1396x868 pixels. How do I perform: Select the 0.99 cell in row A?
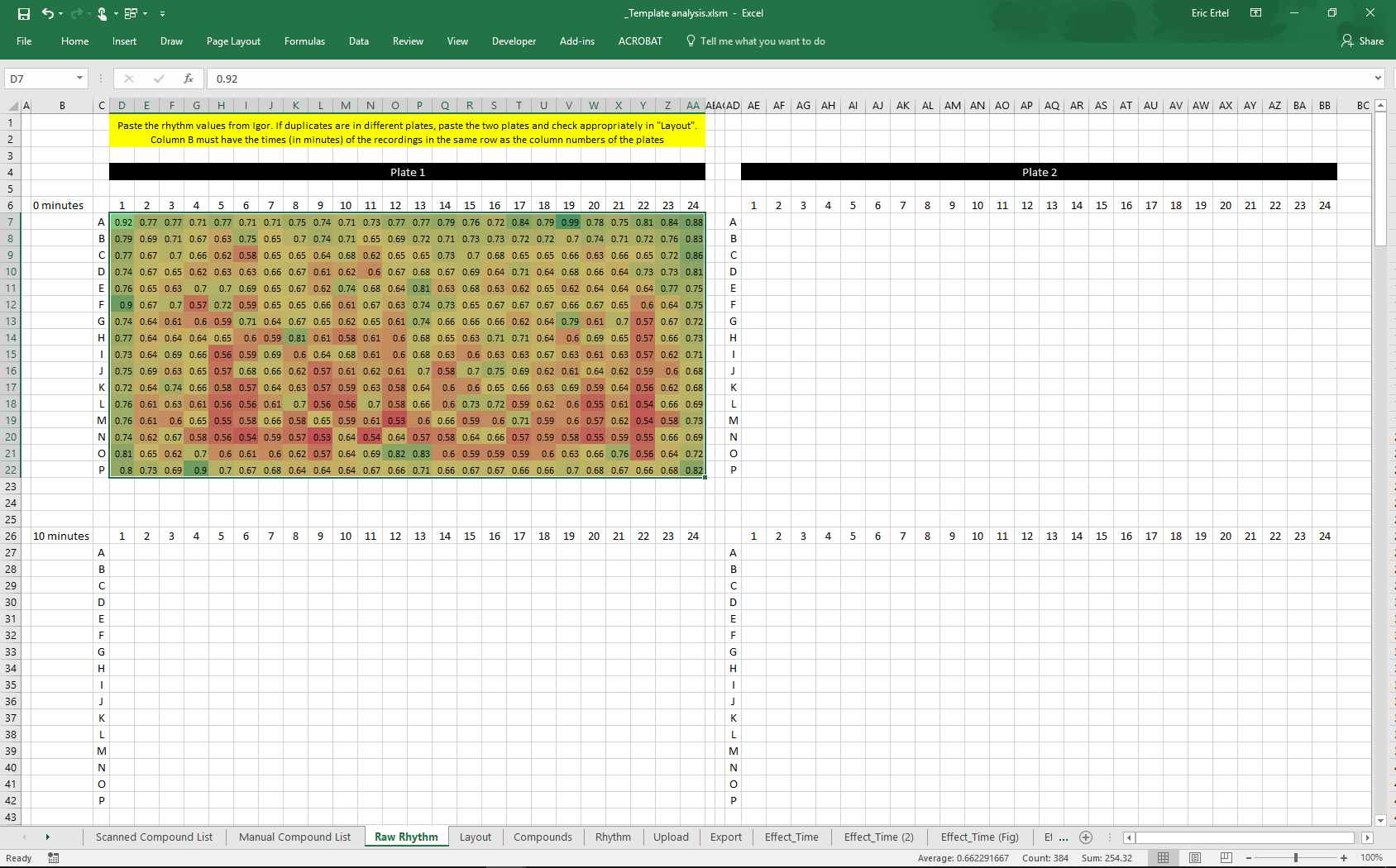pyautogui.click(x=569, y=222)
